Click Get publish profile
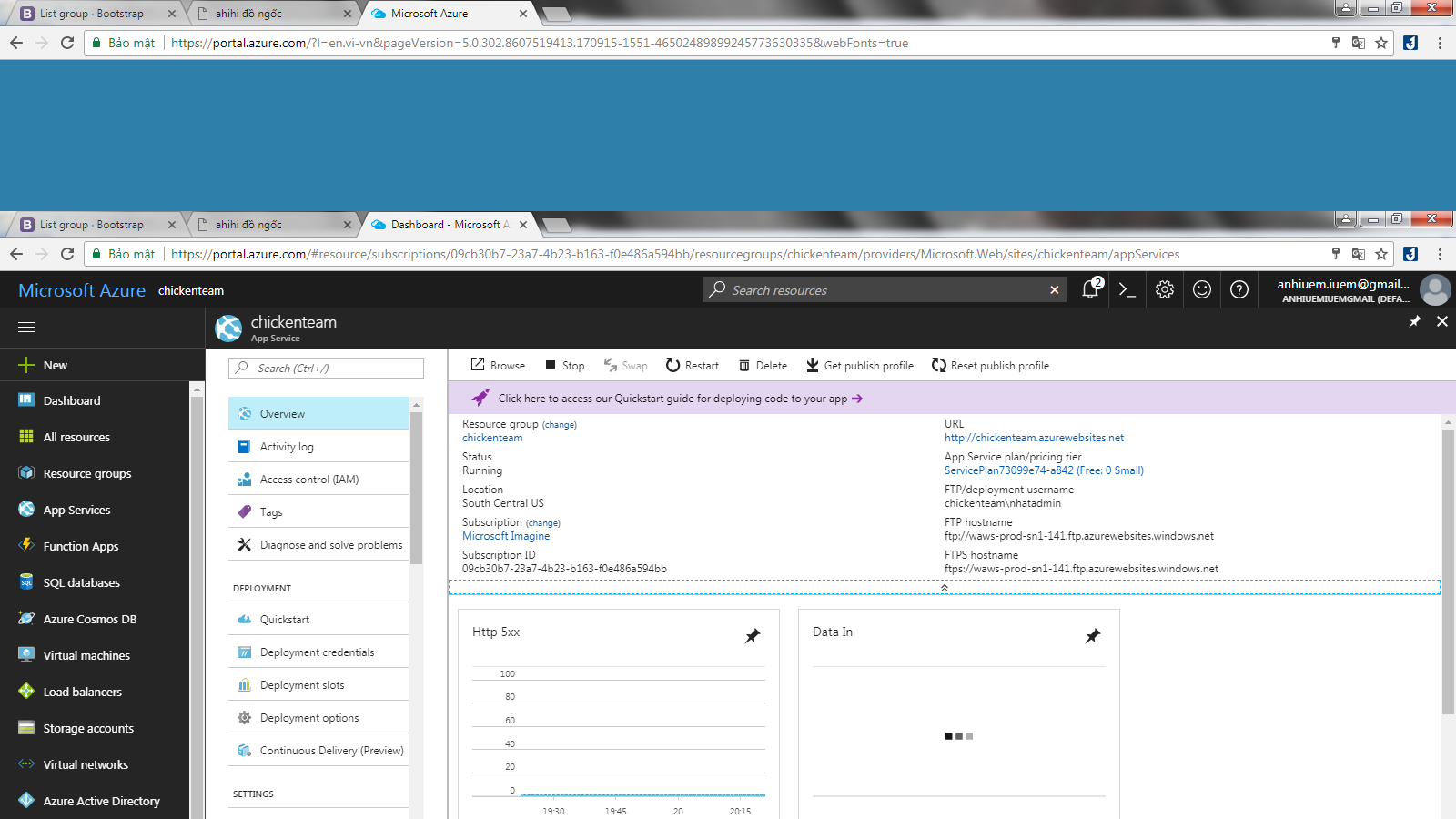Screen dimensions: 1456x819 point(859,365)
